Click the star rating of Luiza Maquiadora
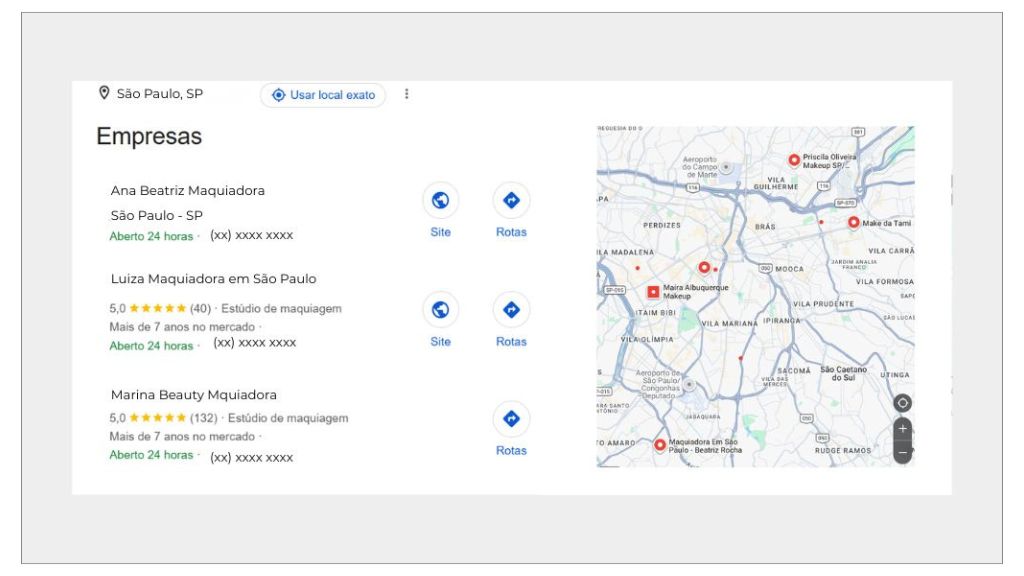1024x576 pixels. pyautogui.click(x=157, y=308)
